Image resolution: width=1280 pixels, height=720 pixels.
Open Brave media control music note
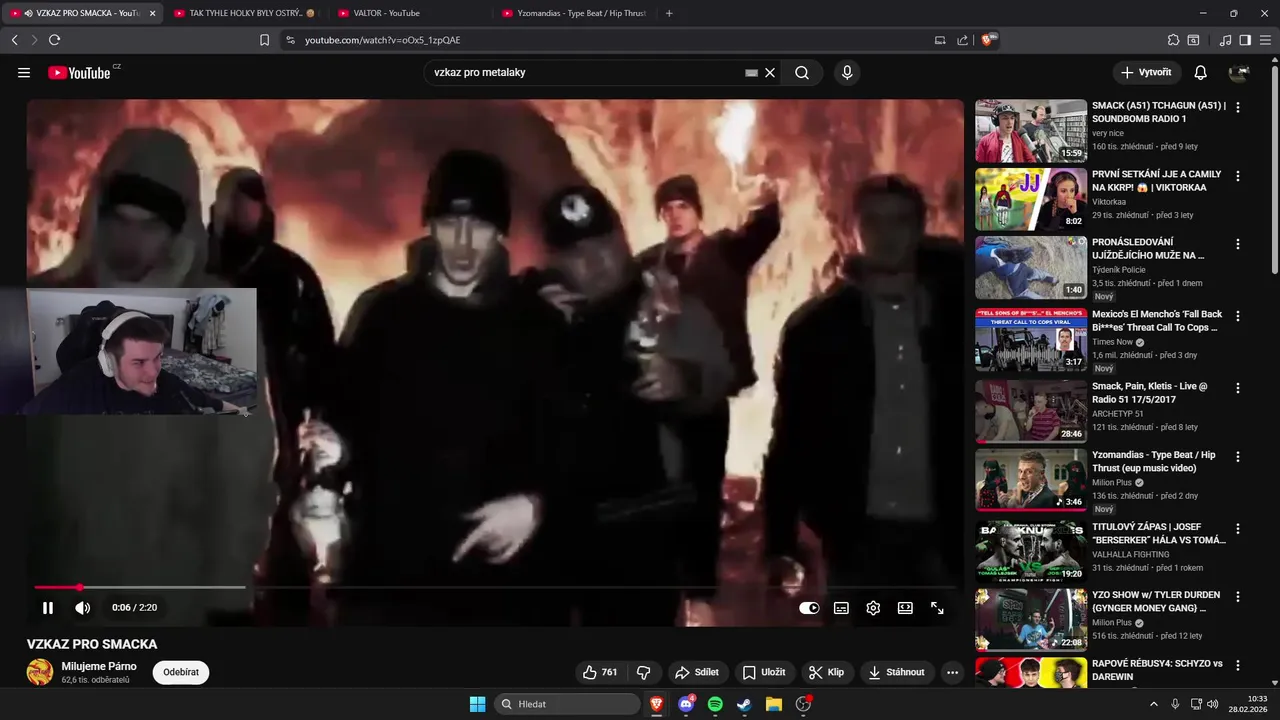(x=1225, y=40)
